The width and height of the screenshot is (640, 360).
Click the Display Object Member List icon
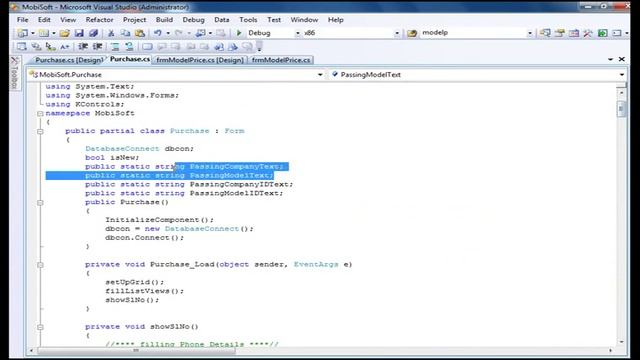pyautogui.click(x=22, y=47)
